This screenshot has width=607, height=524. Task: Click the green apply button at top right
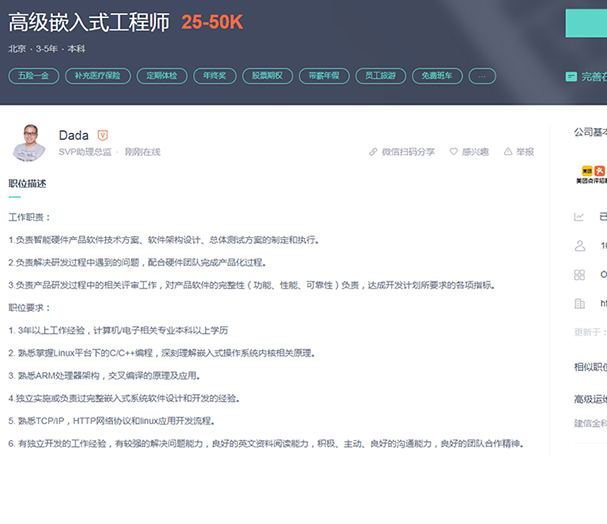586,23
